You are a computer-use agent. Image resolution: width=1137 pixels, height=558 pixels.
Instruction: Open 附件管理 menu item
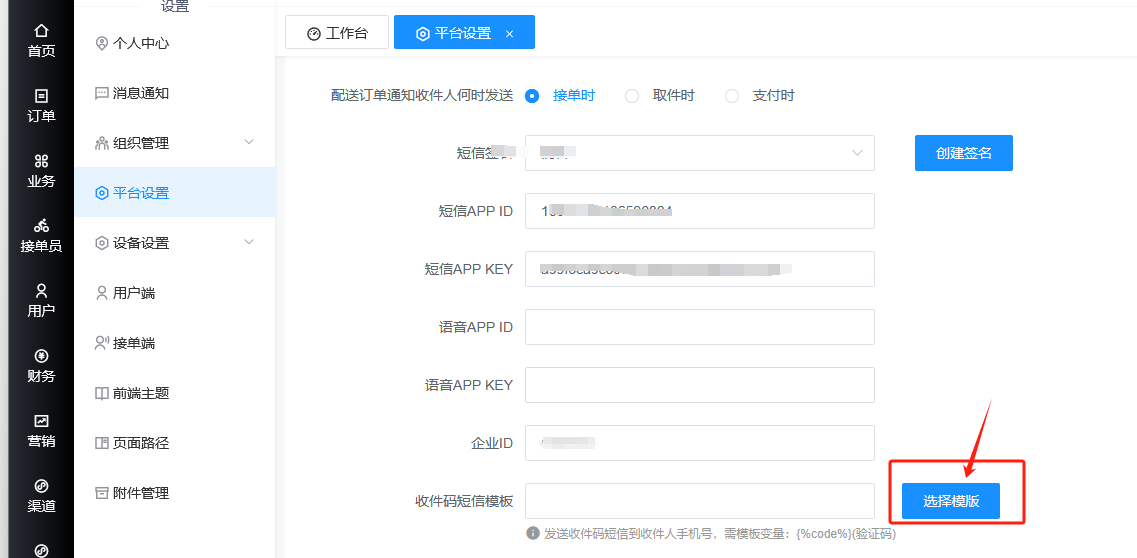(174, 494)
